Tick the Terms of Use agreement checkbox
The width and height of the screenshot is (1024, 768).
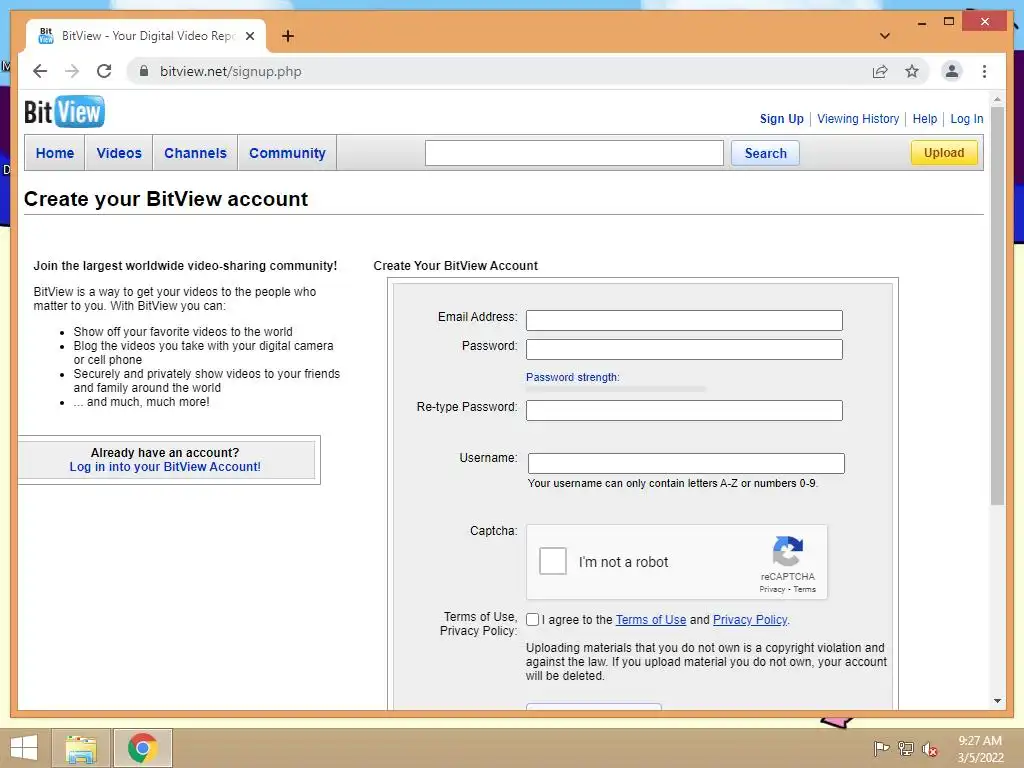click(x=532, y=619)
